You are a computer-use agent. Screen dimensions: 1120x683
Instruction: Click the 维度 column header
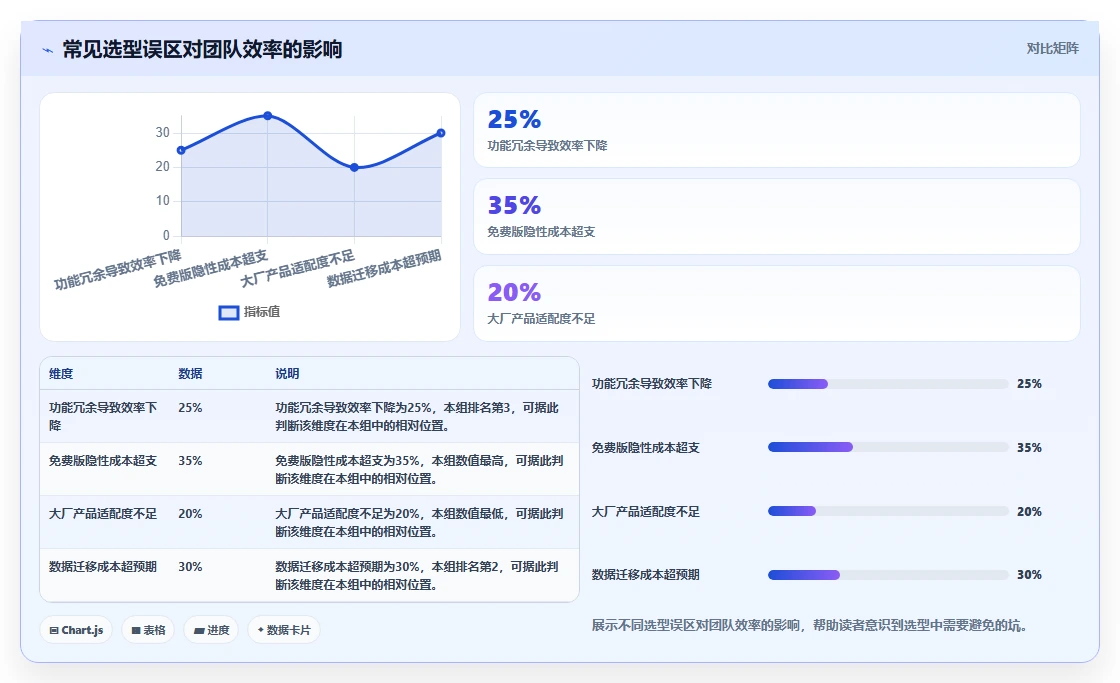[x=61, y=374]
